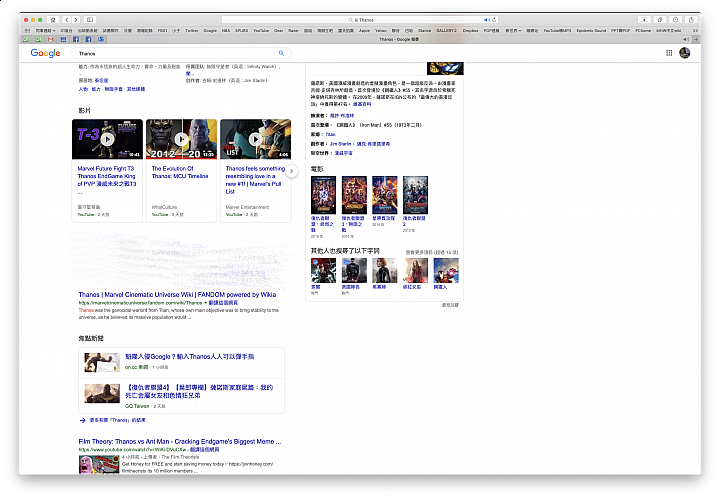The height and width of the screenshot is (500, 720).
Task: Select the Thanos - Google tab
Action: click(x=399, y=39)
